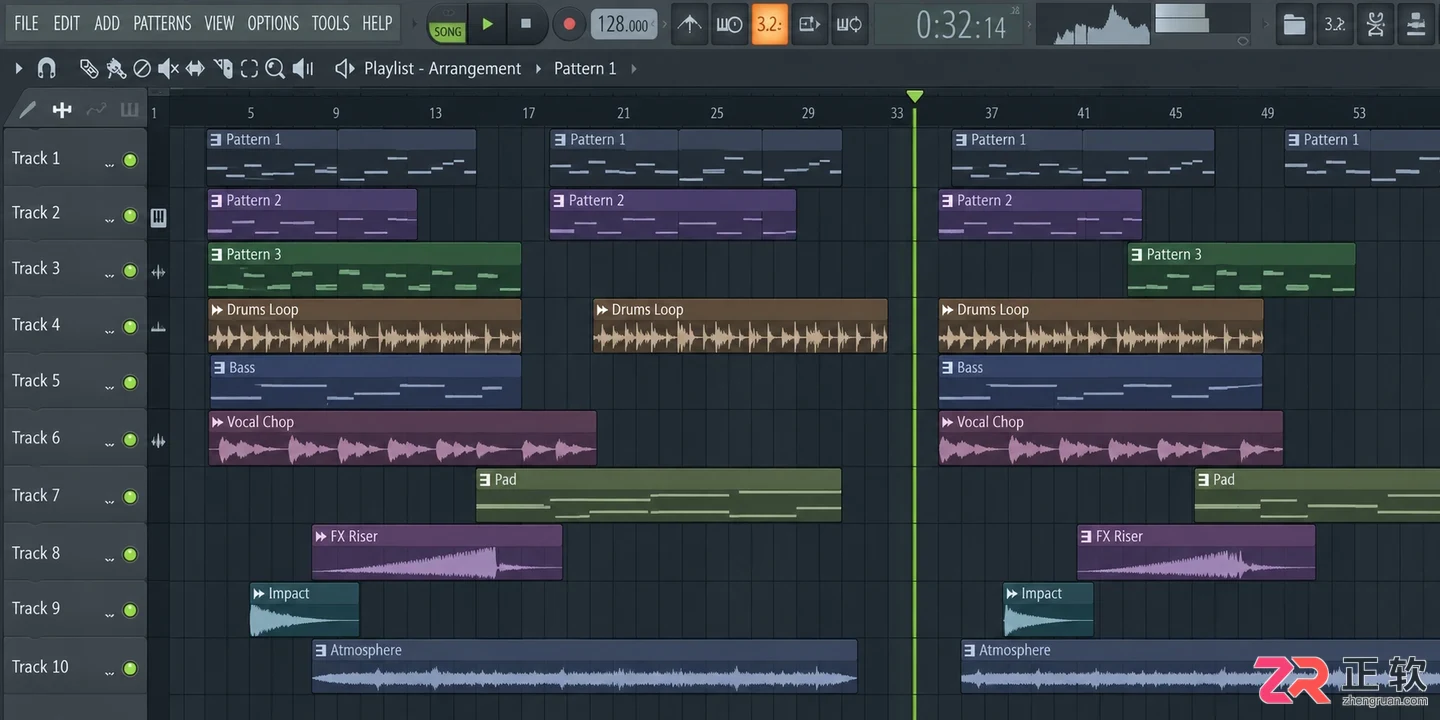1440x720 pixels.
Task: Start playback with the Play button
Action: click(x=487, y=24)
